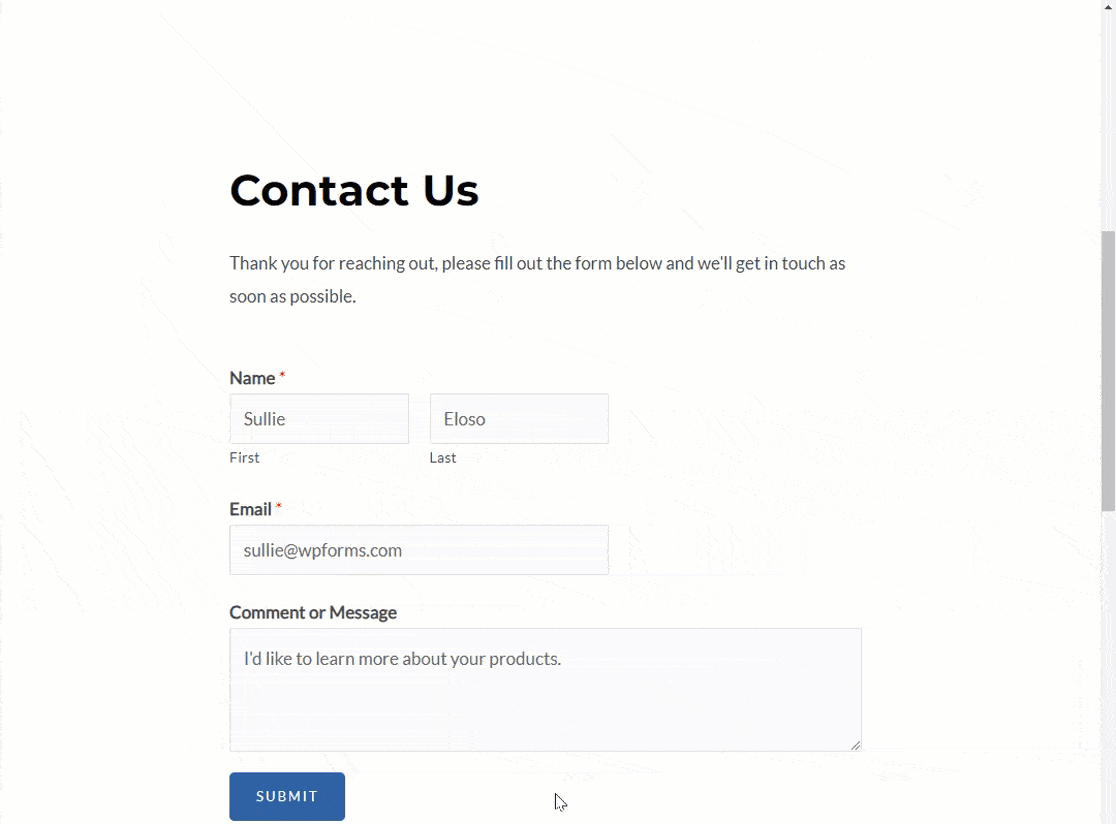This screenshot has height=824, width=1116.
Task: Click the "Comment or Message" label
Action: (x=313, y=612)
